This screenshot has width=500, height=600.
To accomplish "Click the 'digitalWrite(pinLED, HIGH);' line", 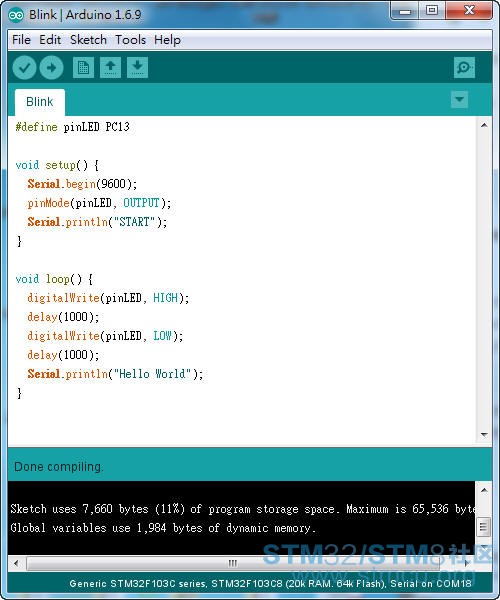I will pyautogui.click(x=108, y=298).
